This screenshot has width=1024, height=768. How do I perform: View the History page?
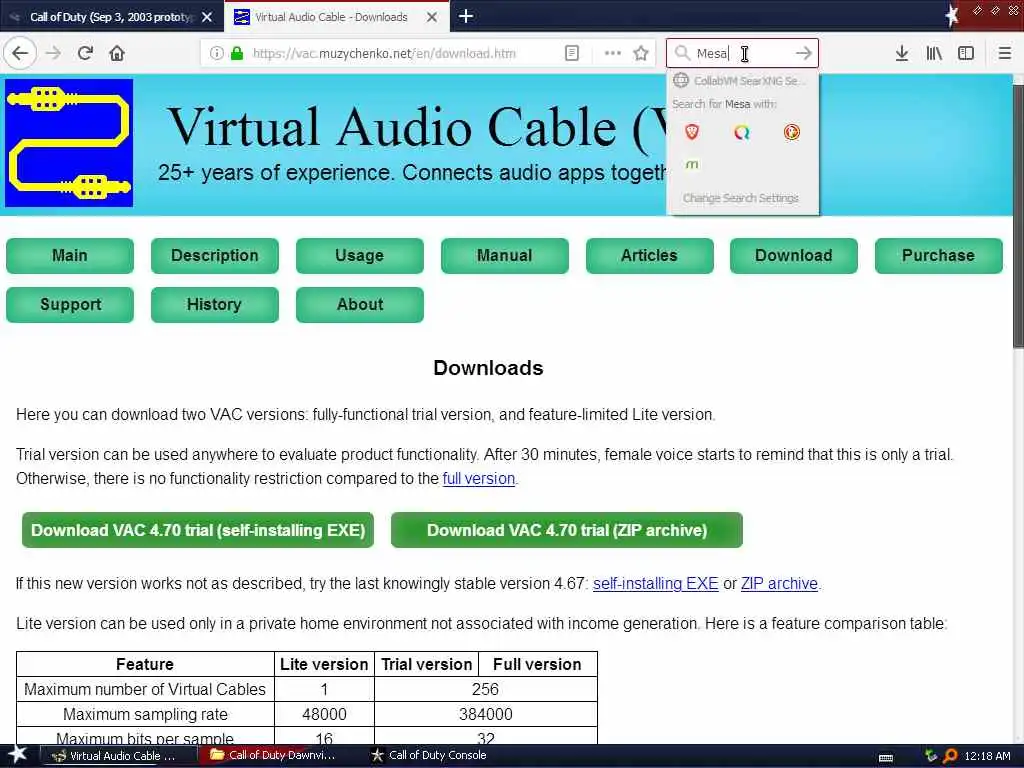(x=215, y=304)
